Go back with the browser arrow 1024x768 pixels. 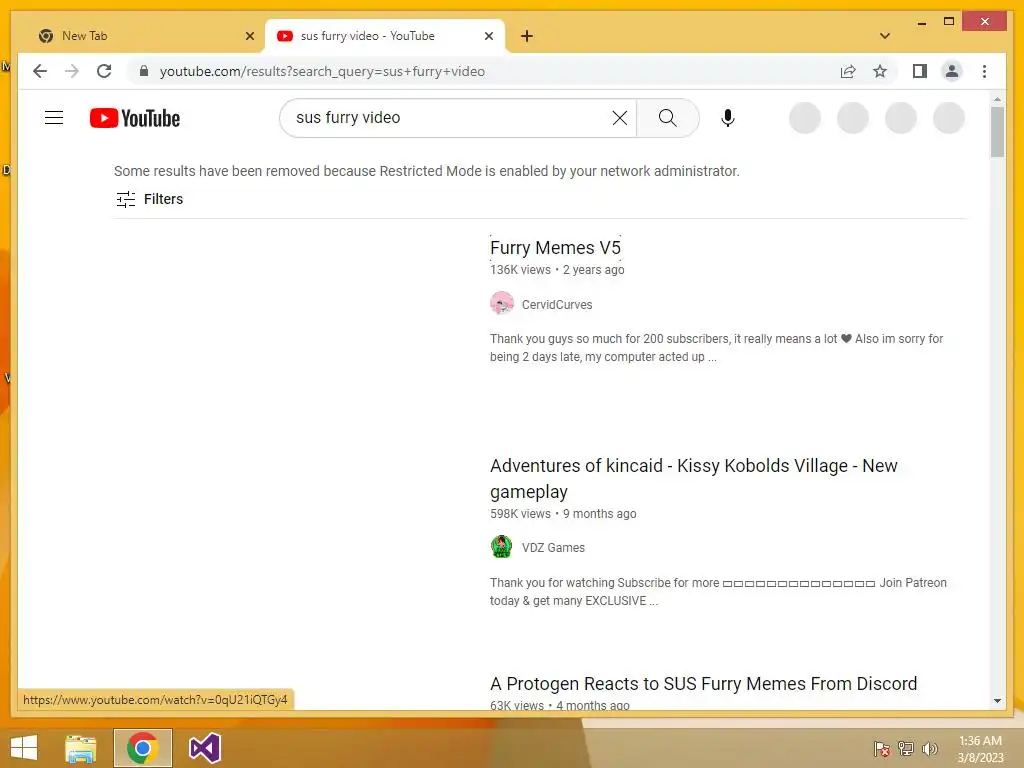40,71
